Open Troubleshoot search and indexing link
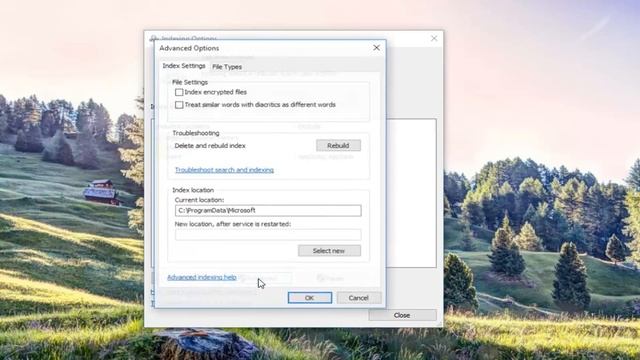The image size is (640, 360). [x=224, y=170]
